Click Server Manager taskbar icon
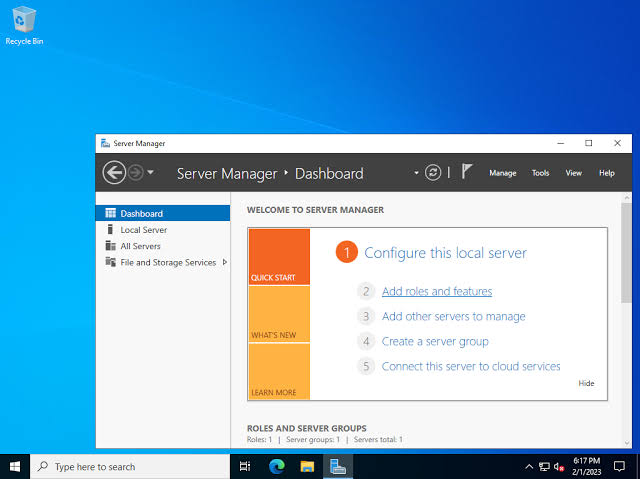 pyautogui.click(x=338, y=466)
